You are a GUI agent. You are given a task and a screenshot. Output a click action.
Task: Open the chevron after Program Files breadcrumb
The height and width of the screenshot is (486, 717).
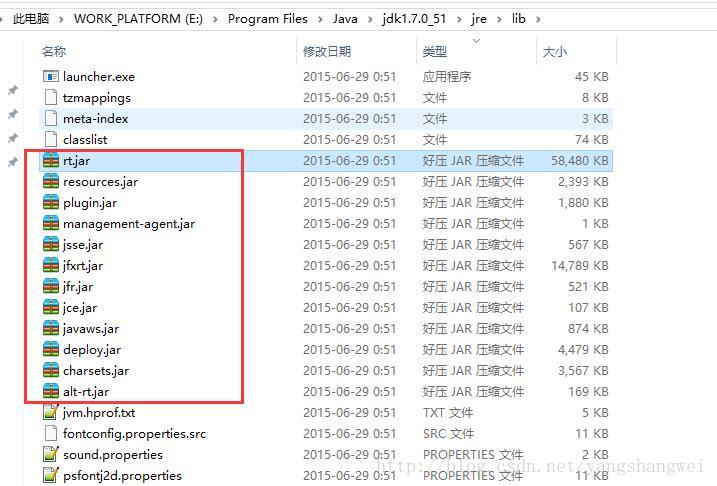pyautogui.click(x=320, y=19)
